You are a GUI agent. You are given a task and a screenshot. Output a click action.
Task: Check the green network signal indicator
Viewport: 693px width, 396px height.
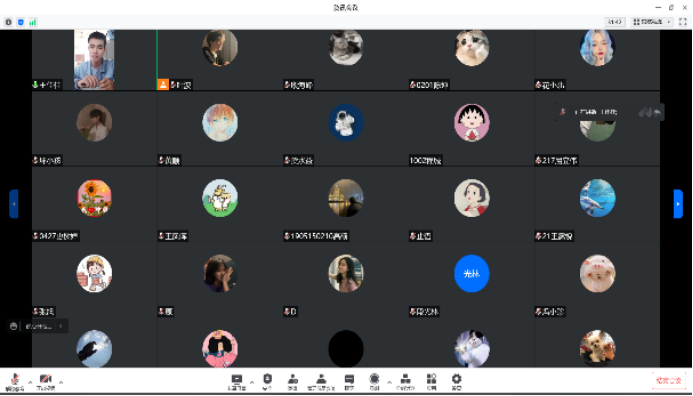(x=33, y=22)
